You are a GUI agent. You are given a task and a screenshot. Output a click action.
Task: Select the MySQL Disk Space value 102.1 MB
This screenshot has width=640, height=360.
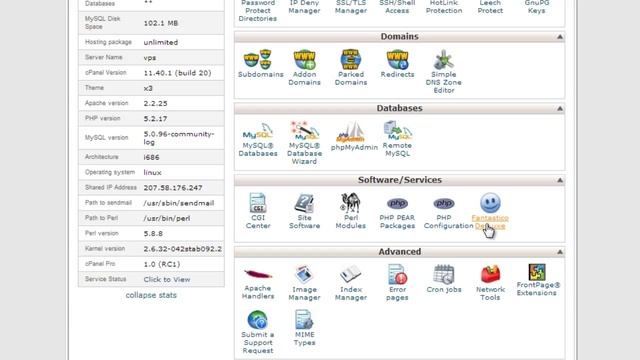click(160, 23)
